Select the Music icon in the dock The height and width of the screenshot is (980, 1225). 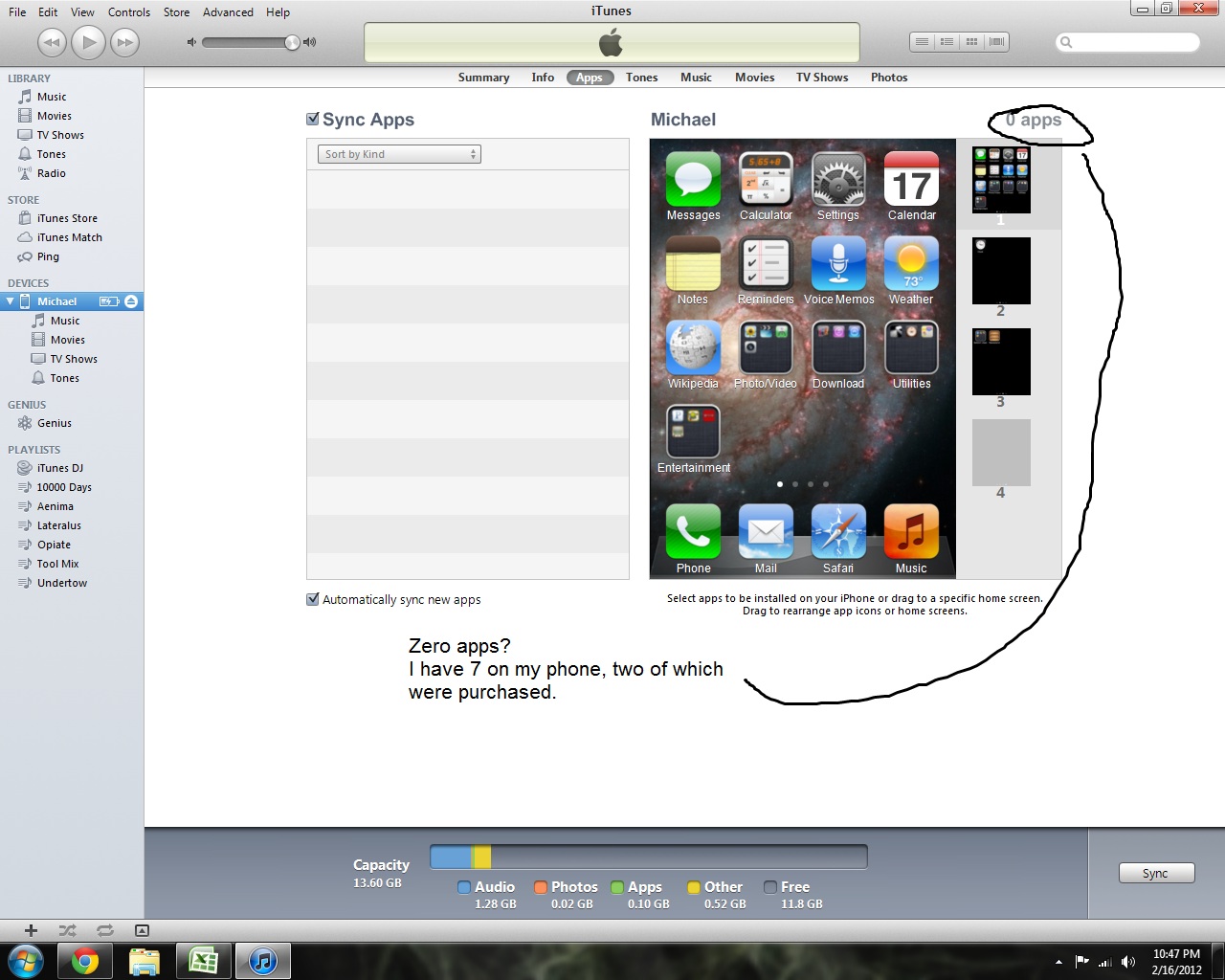pyautogui.click(x=911, y=531)
